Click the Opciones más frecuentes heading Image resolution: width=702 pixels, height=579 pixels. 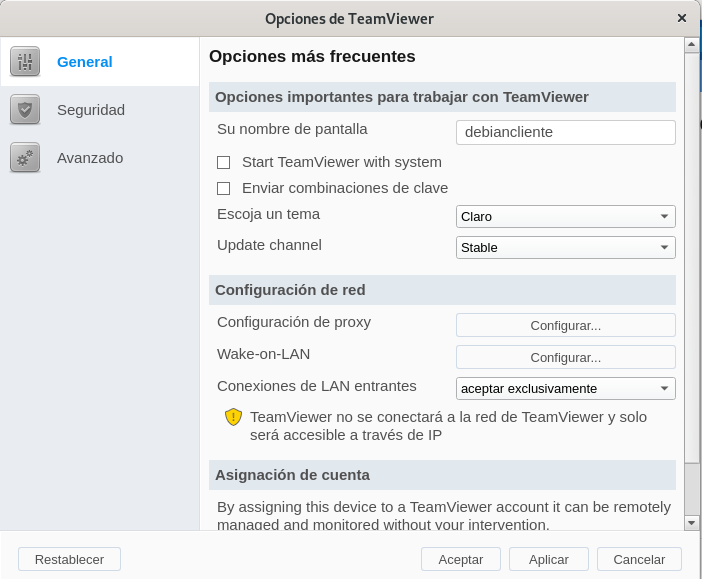[312, 56]
